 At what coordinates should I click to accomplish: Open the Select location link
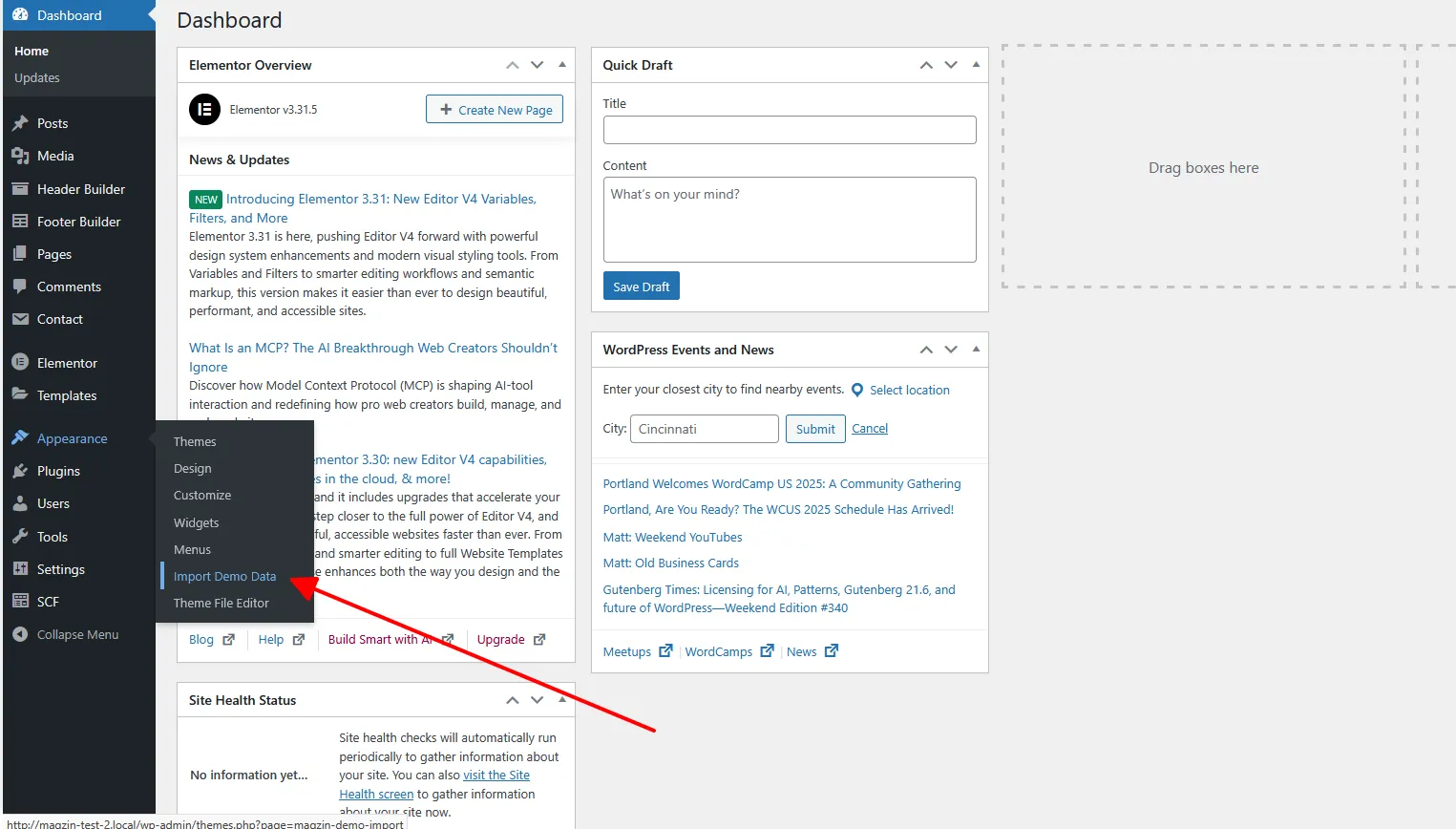(x=909, y=390)
